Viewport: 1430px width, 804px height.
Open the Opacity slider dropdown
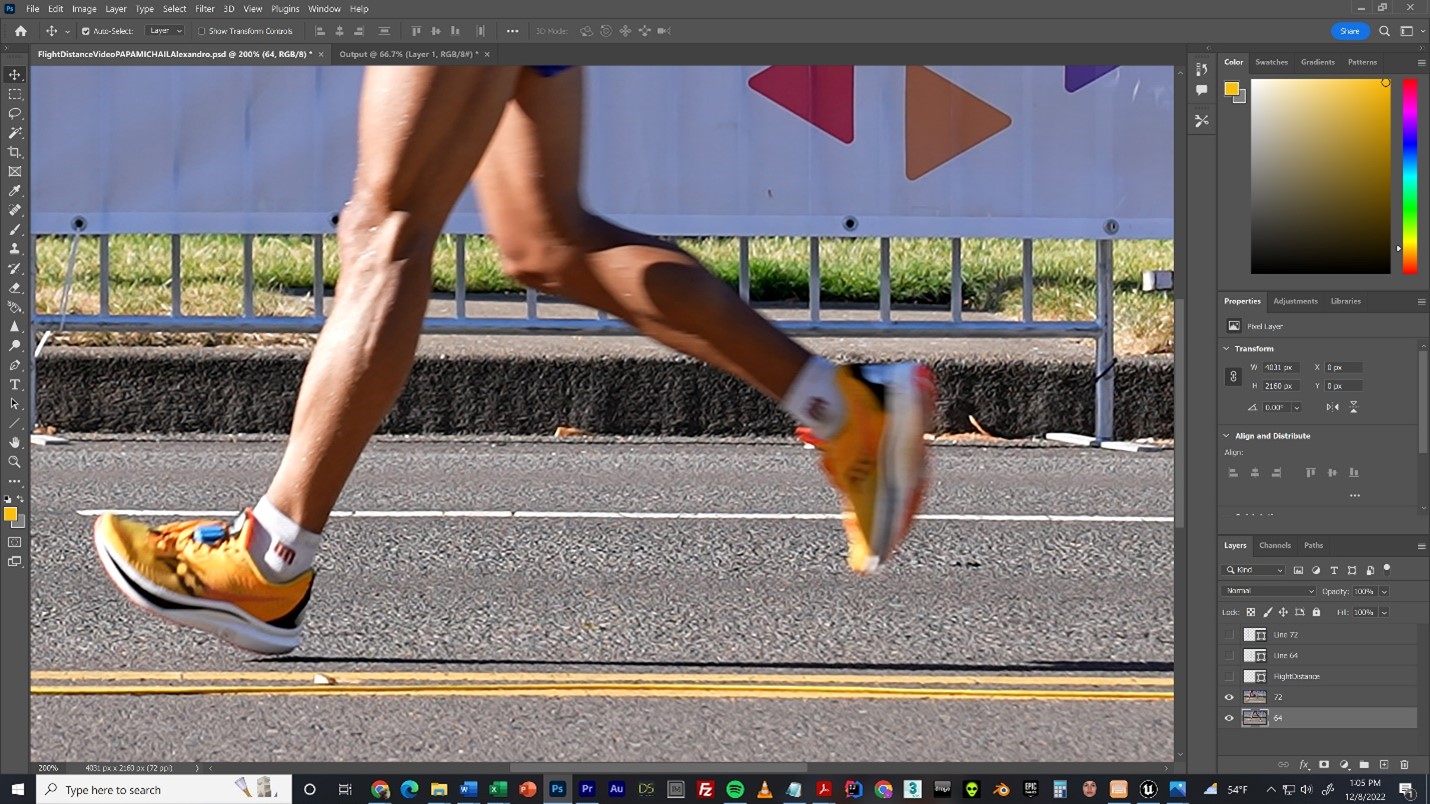pyautogui.click(x=1385, y=591)
